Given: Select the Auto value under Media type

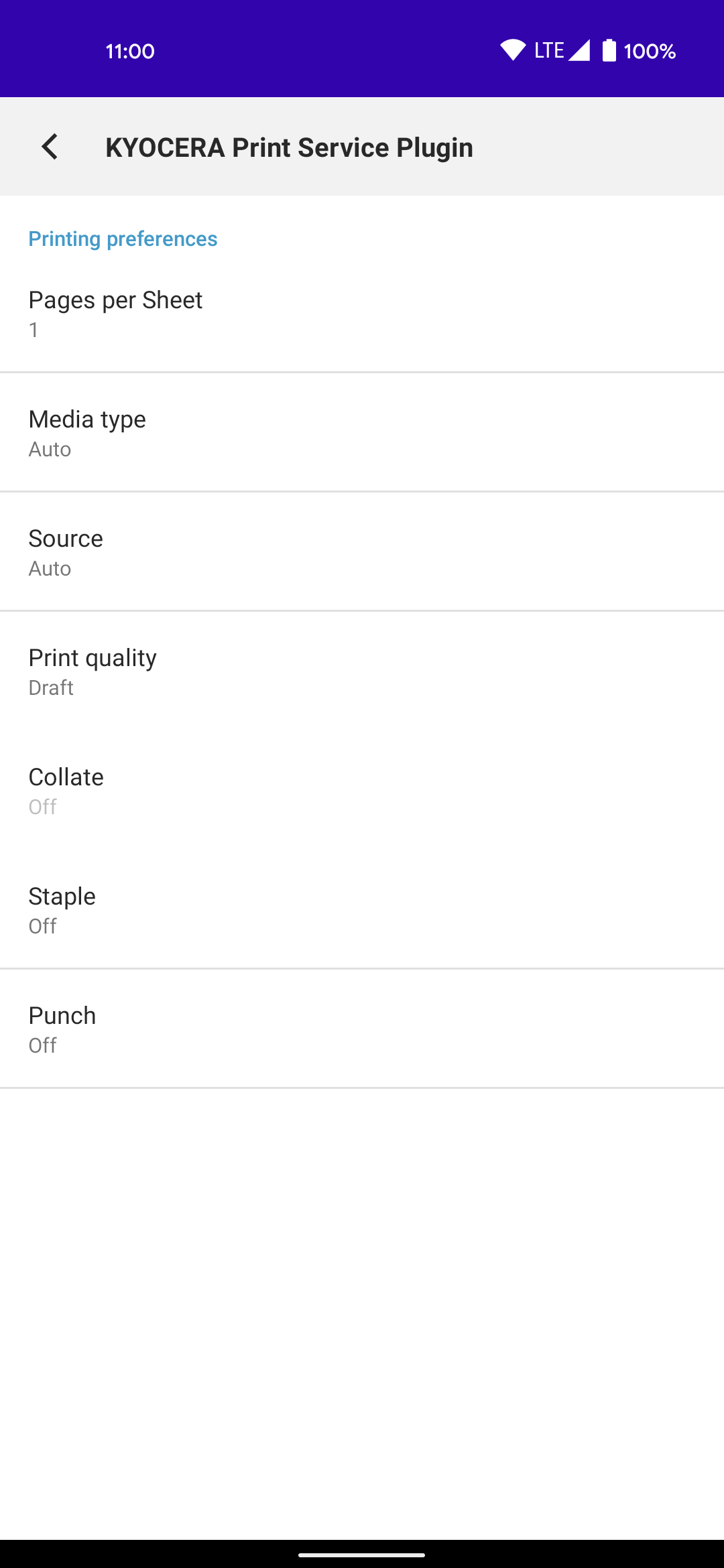Looking at the screenshot, I should click(50, 449).
